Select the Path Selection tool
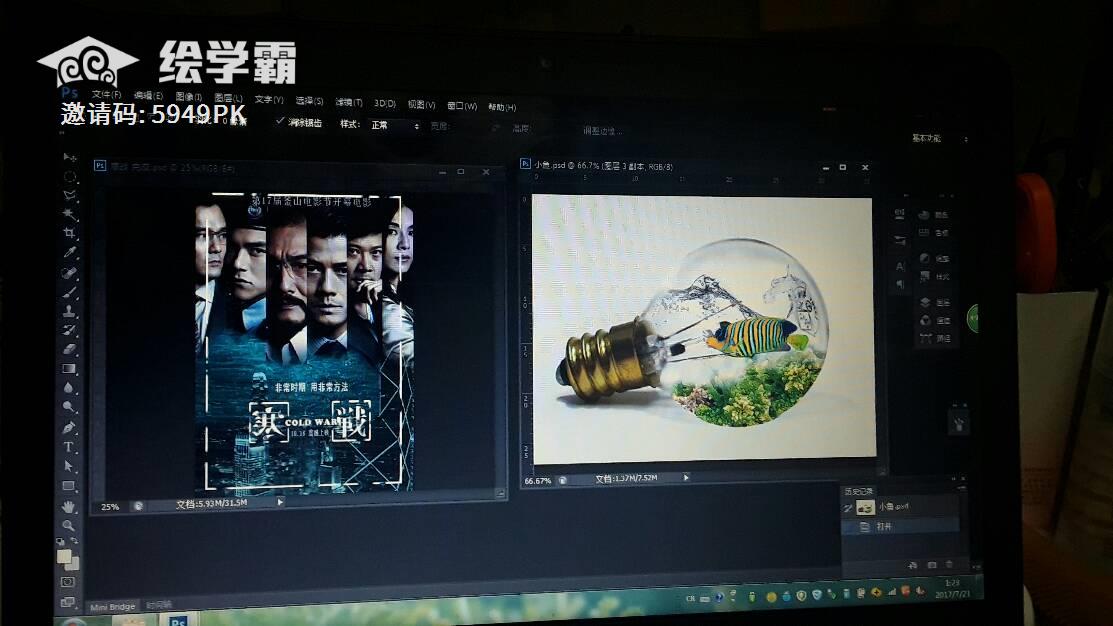 [x=69, y=466]
